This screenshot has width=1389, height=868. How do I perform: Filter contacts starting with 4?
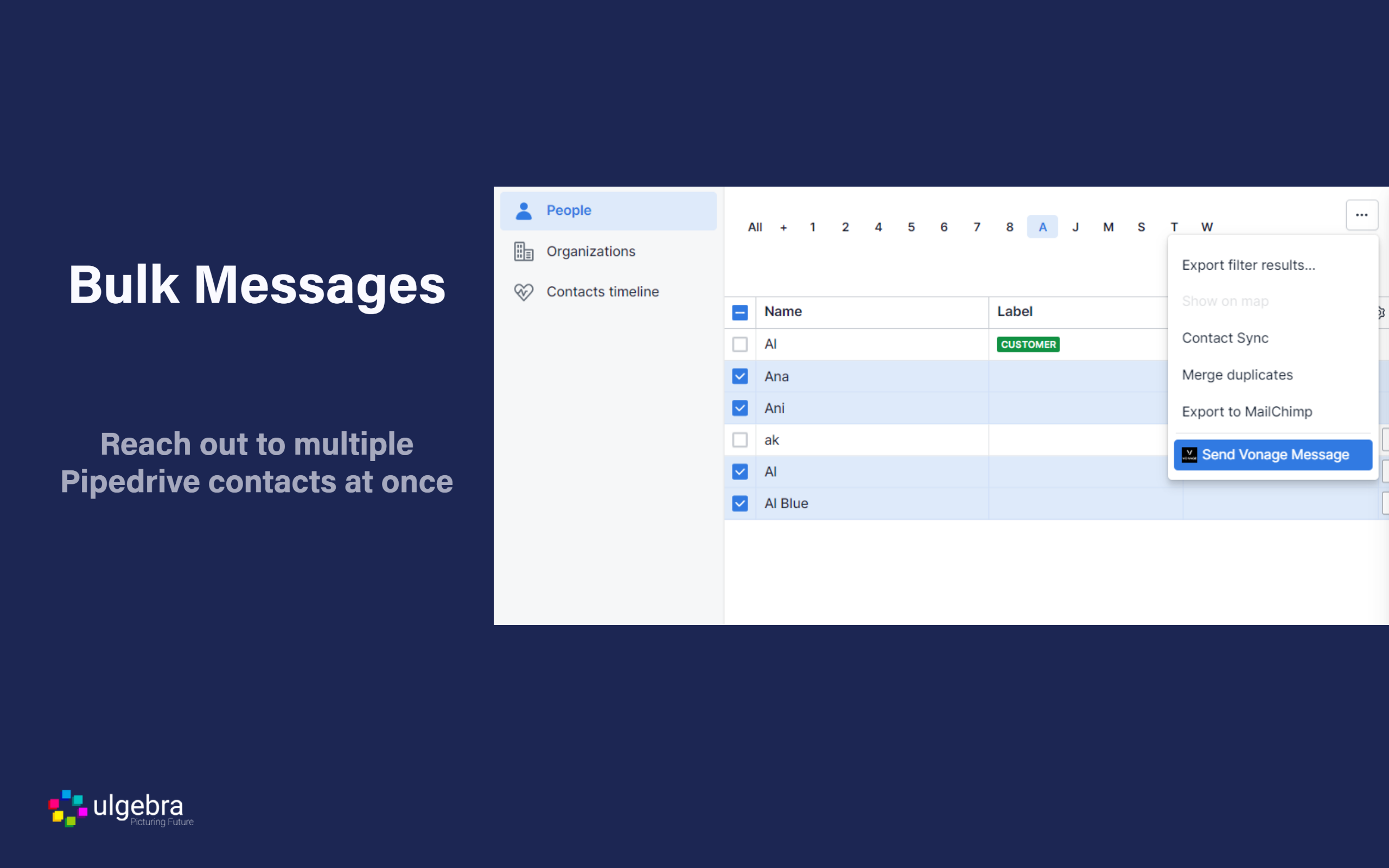tap(878, 227)
